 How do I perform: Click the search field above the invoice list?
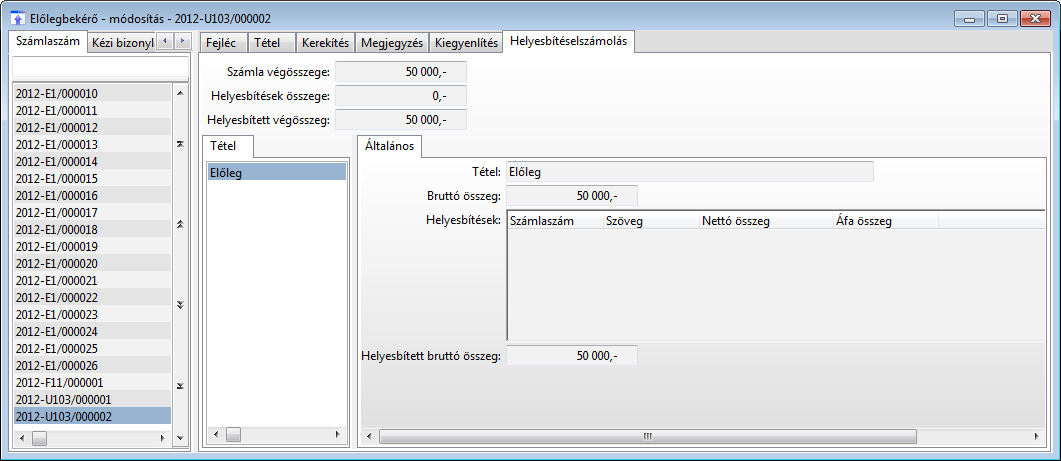pos(100,66)
